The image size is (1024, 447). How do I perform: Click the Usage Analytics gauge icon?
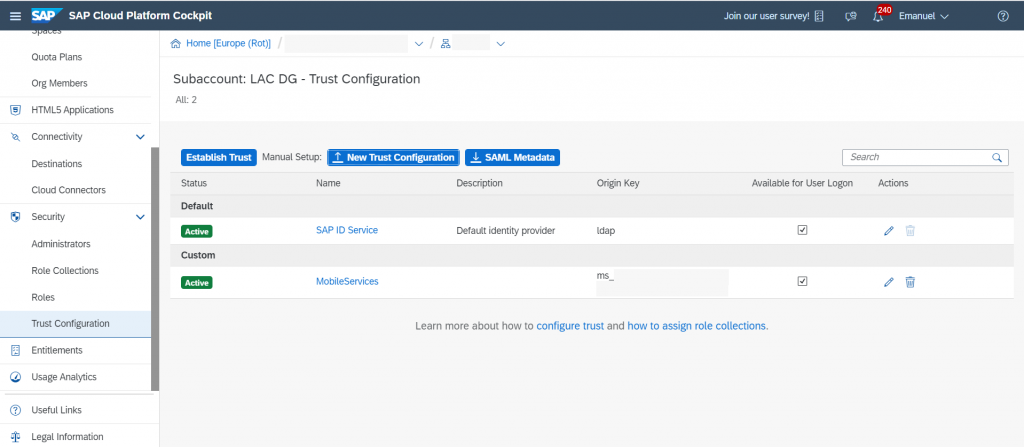pos(16,377)
